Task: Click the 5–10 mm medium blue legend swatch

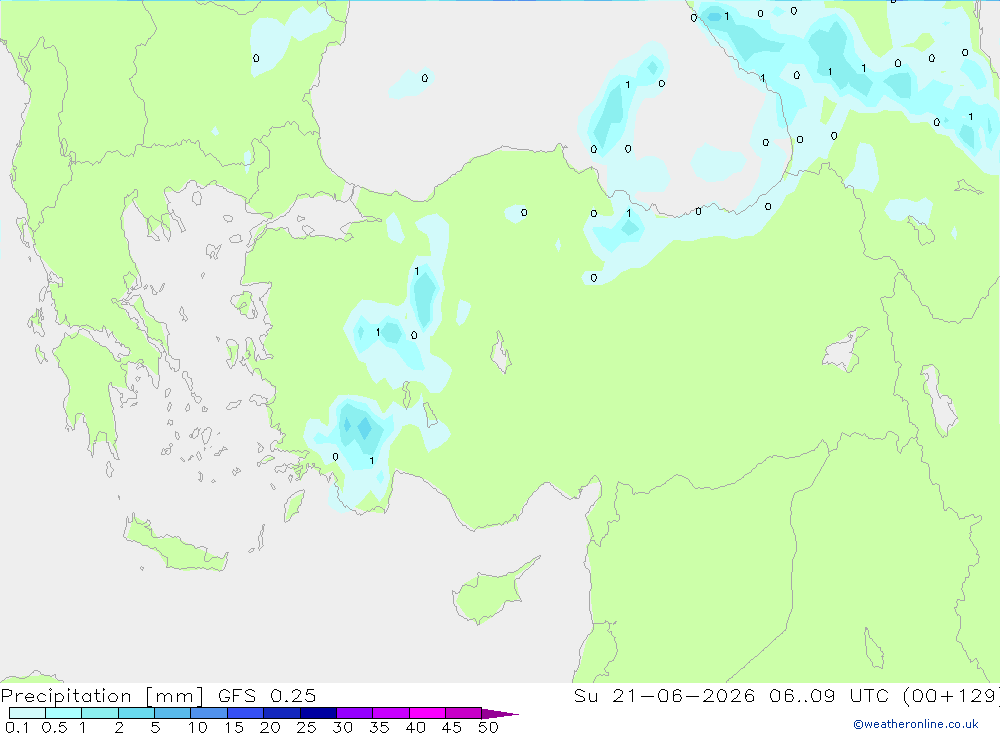Action: (173, 713)
